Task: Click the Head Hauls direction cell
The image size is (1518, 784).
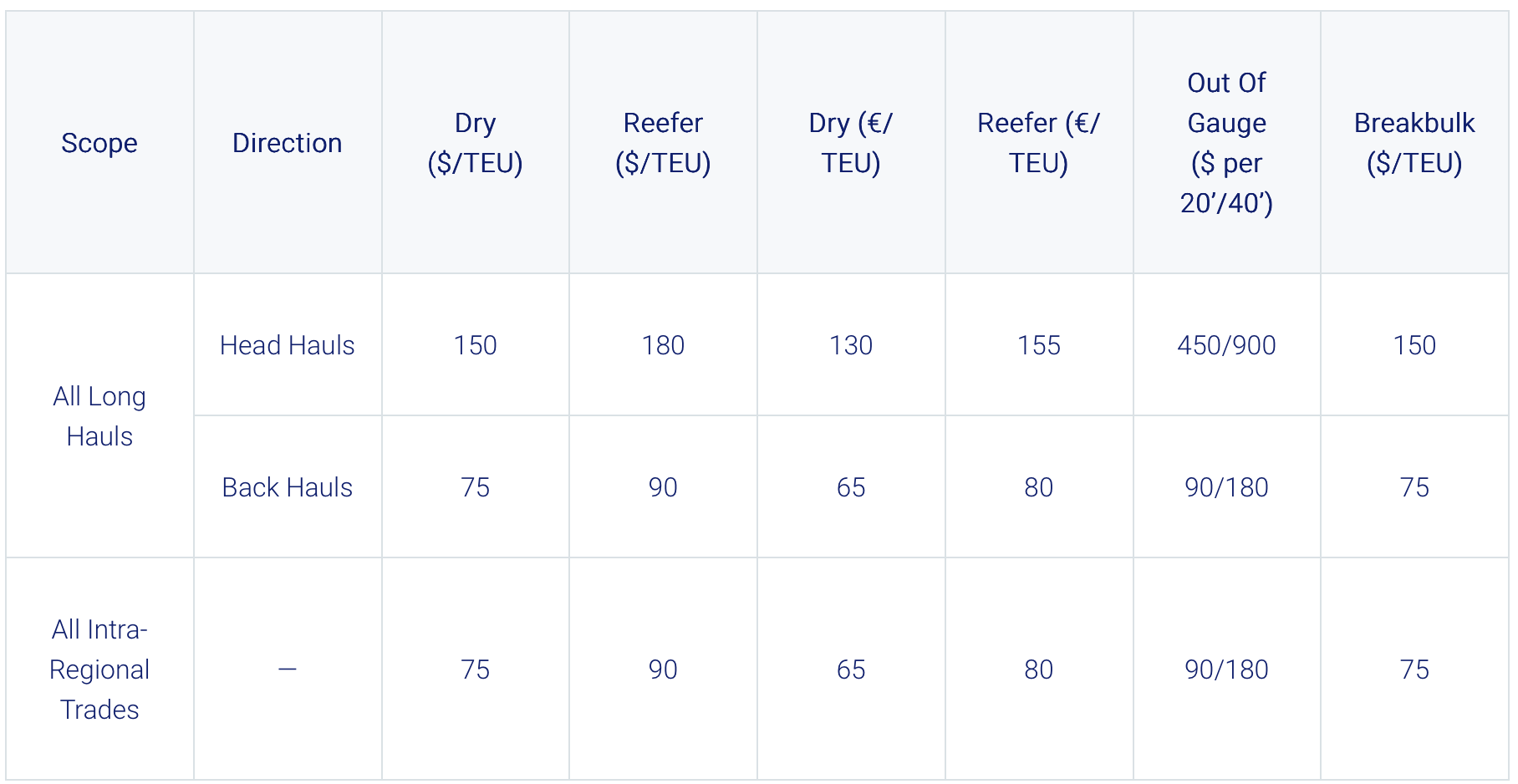Action: click(287, 345)
